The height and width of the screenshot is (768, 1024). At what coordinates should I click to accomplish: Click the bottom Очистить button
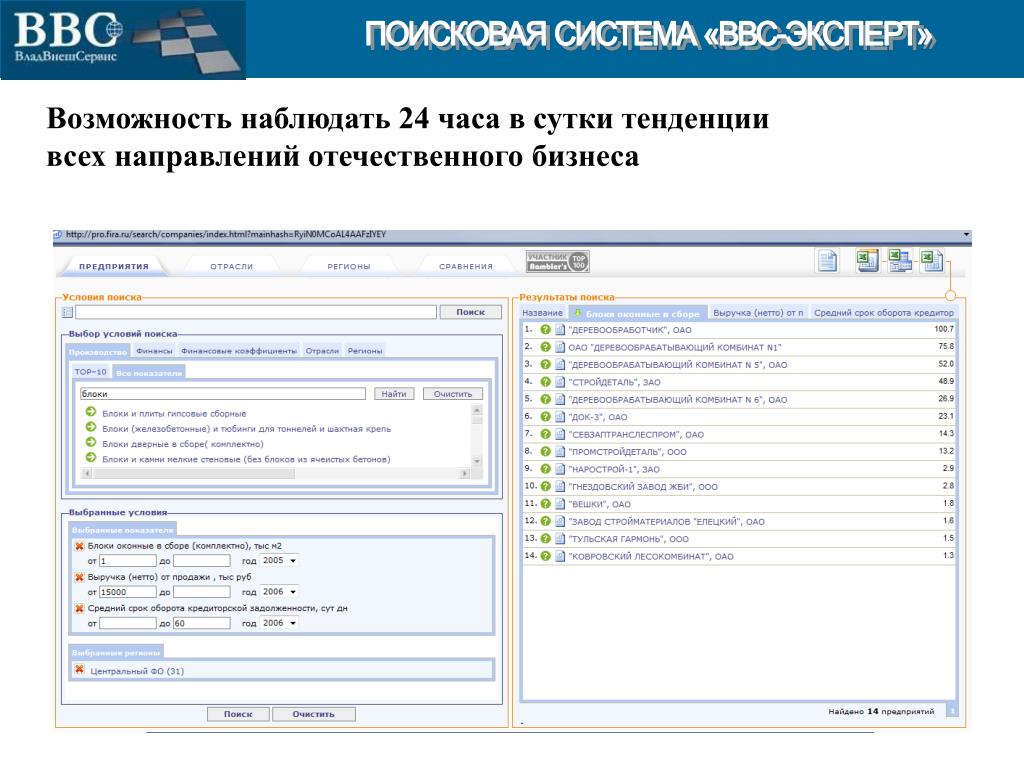(313, 714)
